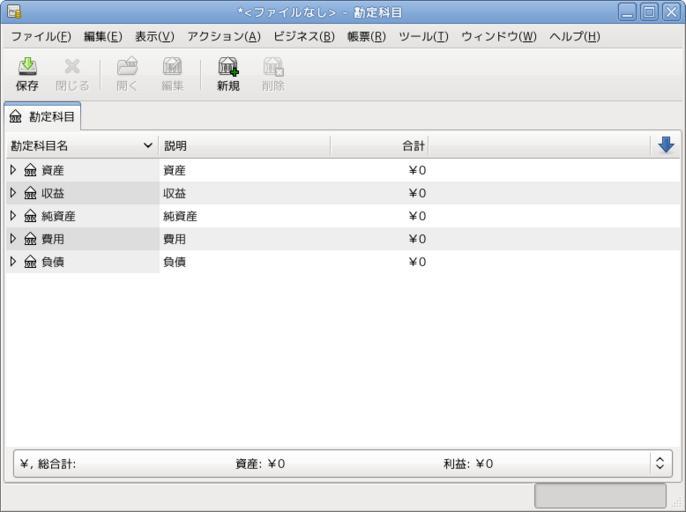Click the 新規 (New account) toolbar icon
The image size is (686, 512).
click(228, 67)
